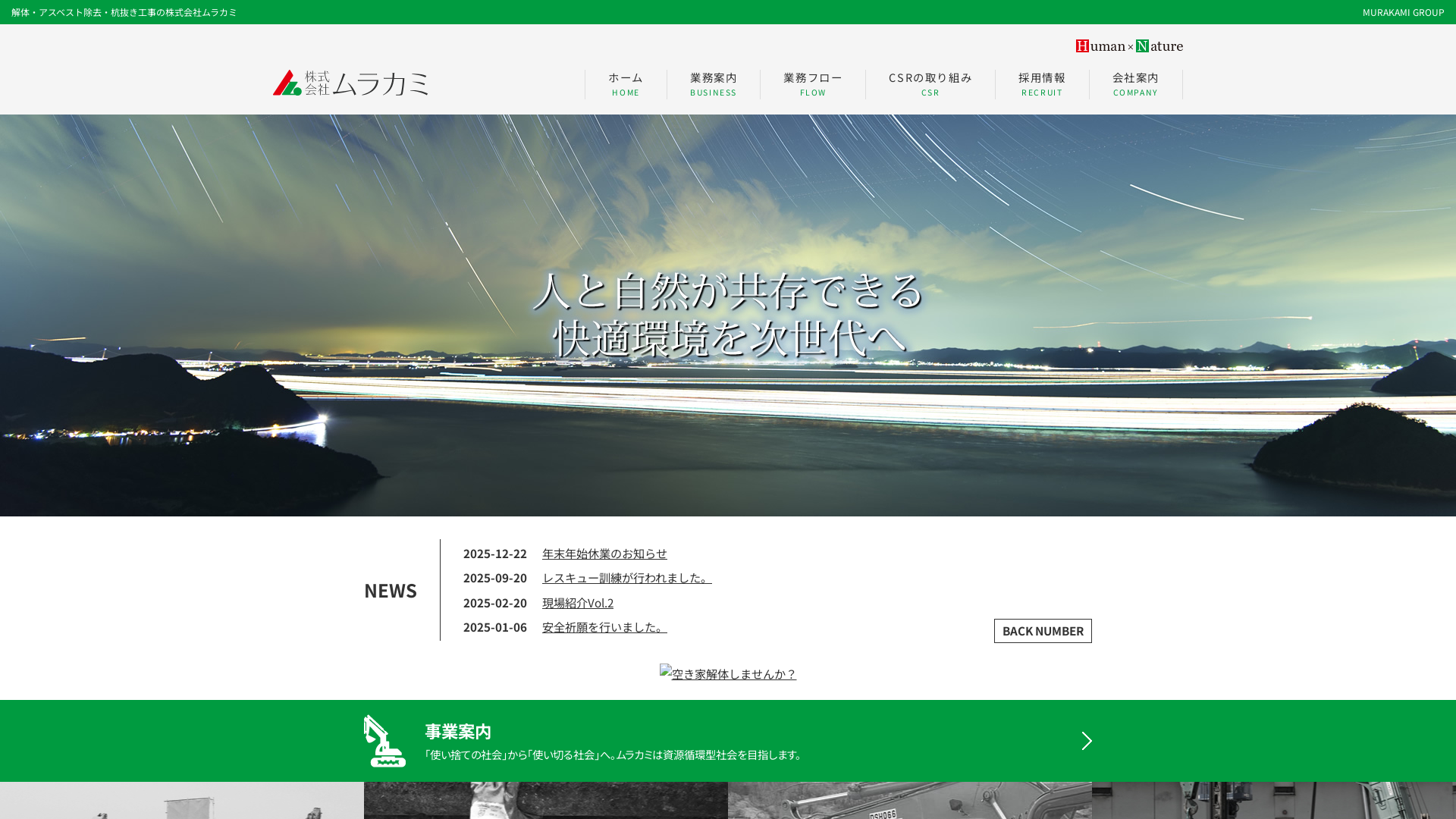
Task: Click the 事業案内 heading in the green banner
Action: 457,732
